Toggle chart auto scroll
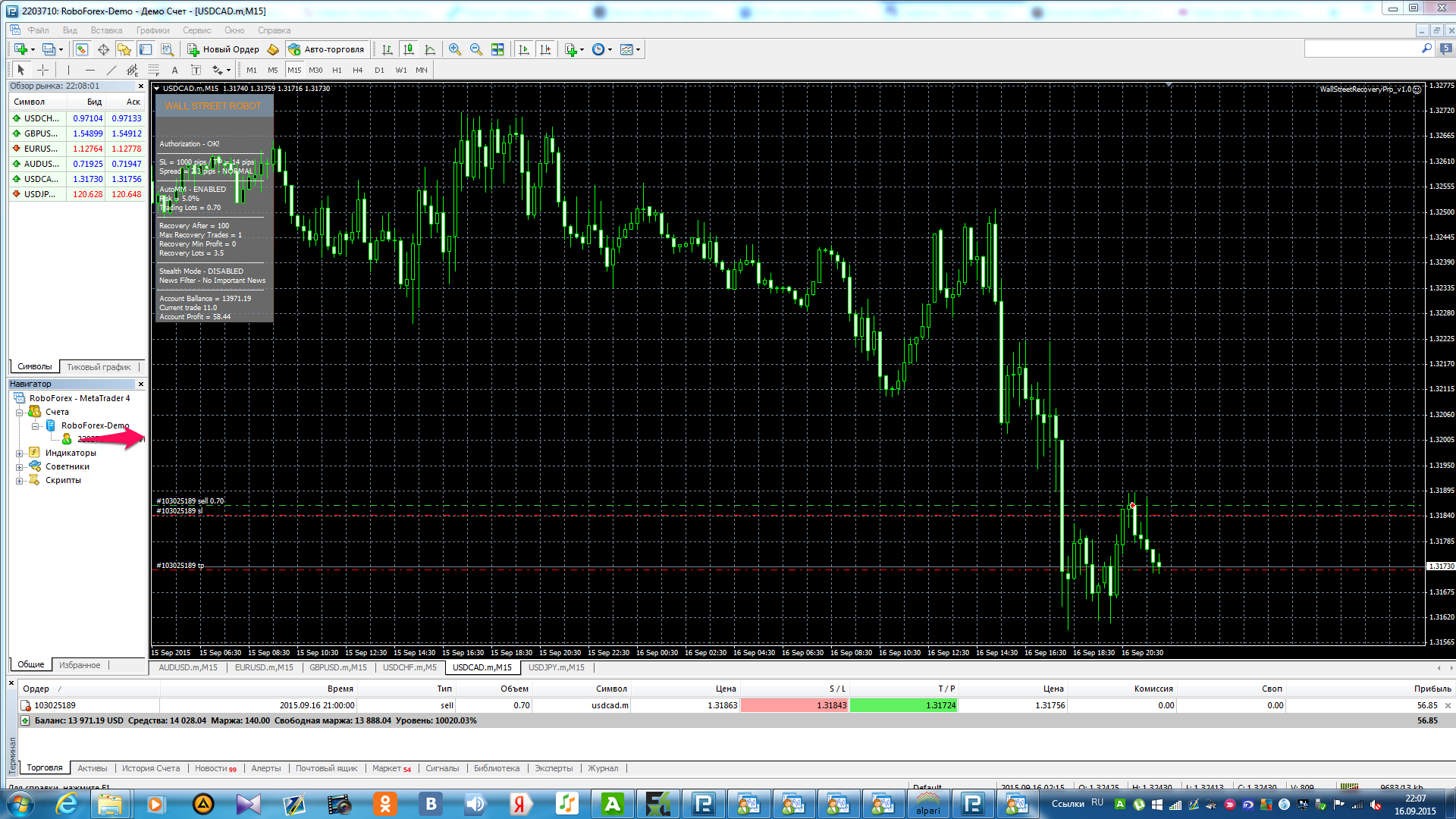 click(x=524, y=49)
